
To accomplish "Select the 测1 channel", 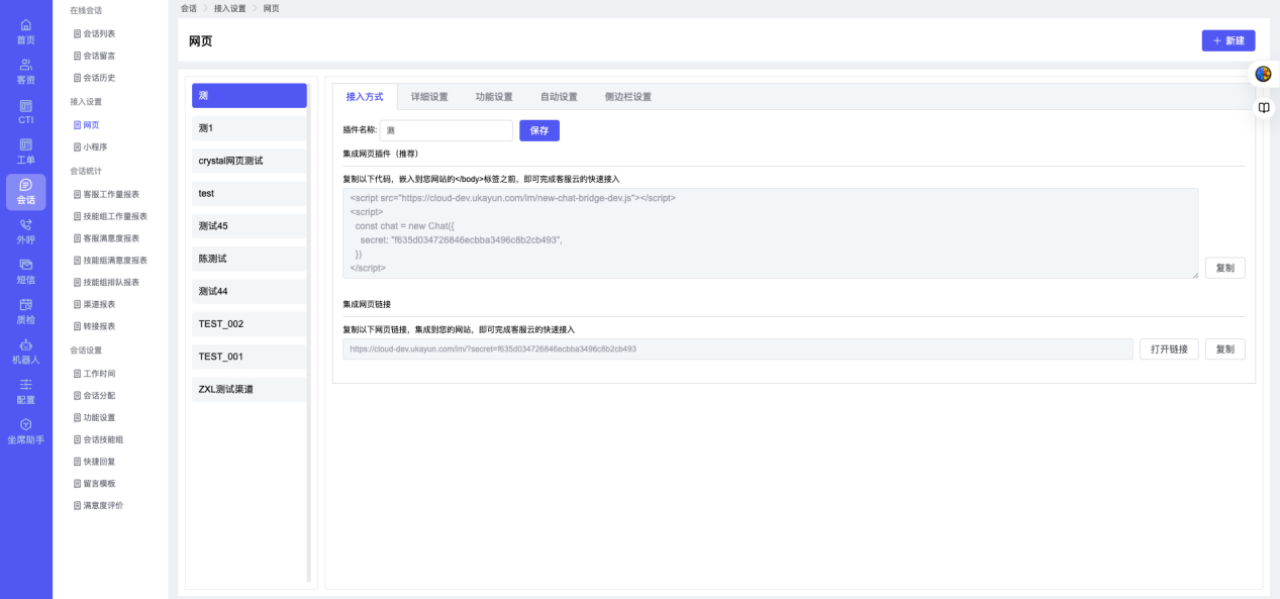I will pos(249,128).
